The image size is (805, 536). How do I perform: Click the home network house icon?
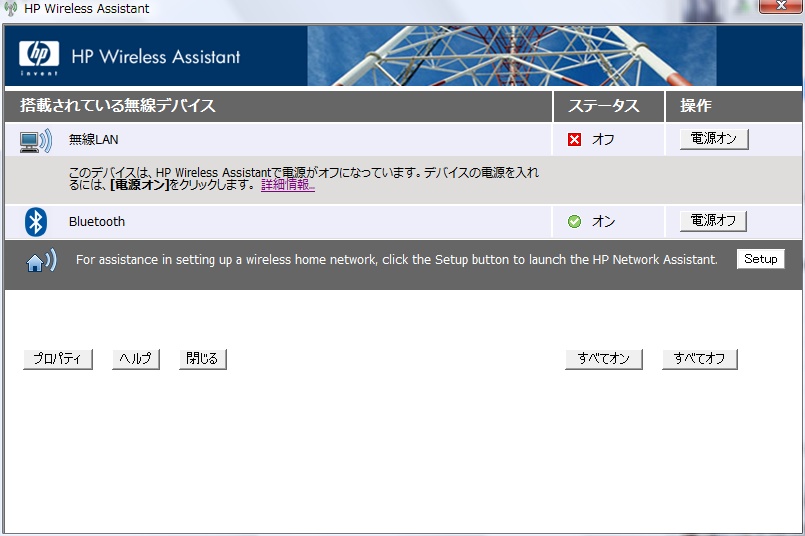[41, 260]
